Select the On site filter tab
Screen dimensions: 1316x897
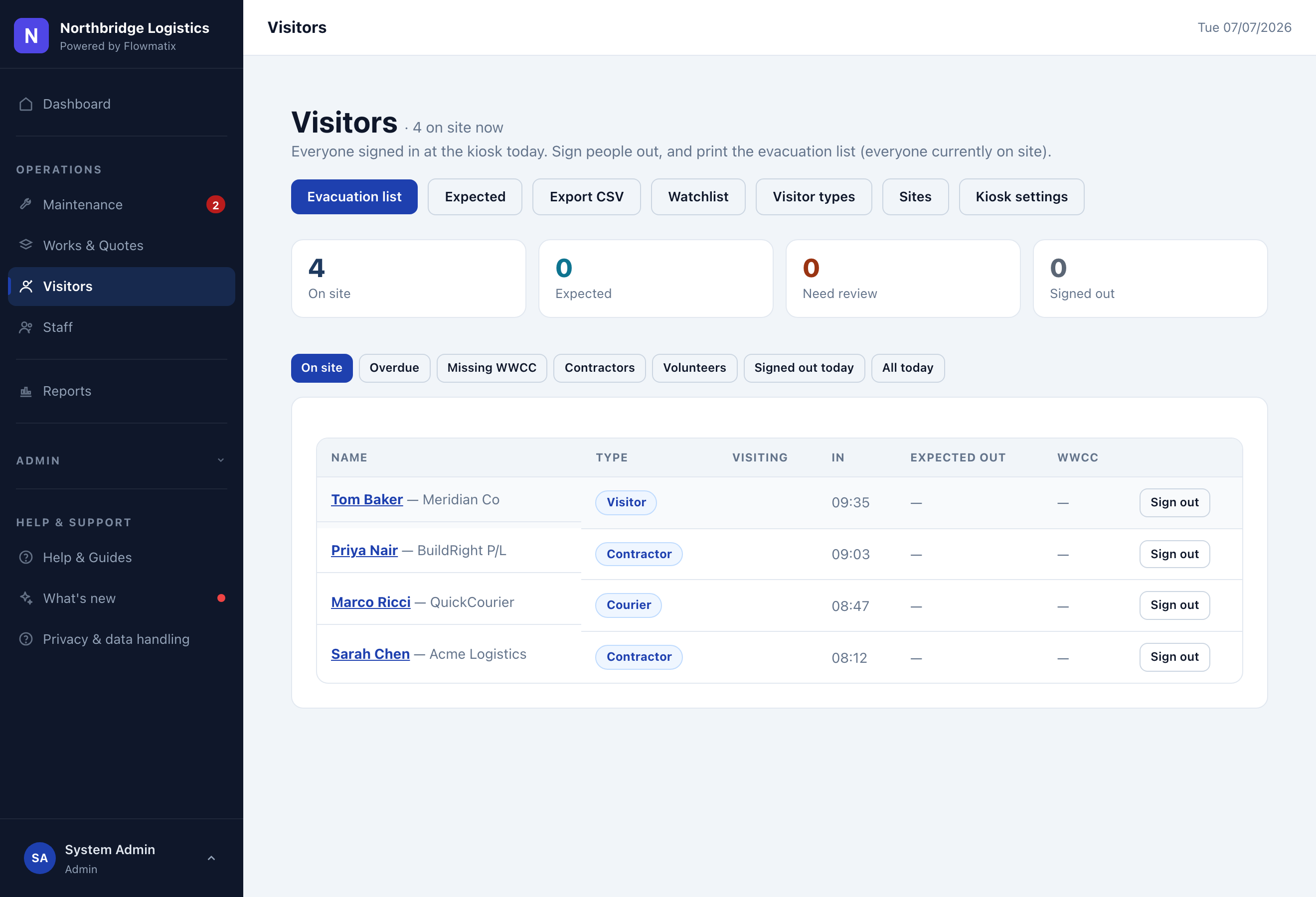(322, 368)
